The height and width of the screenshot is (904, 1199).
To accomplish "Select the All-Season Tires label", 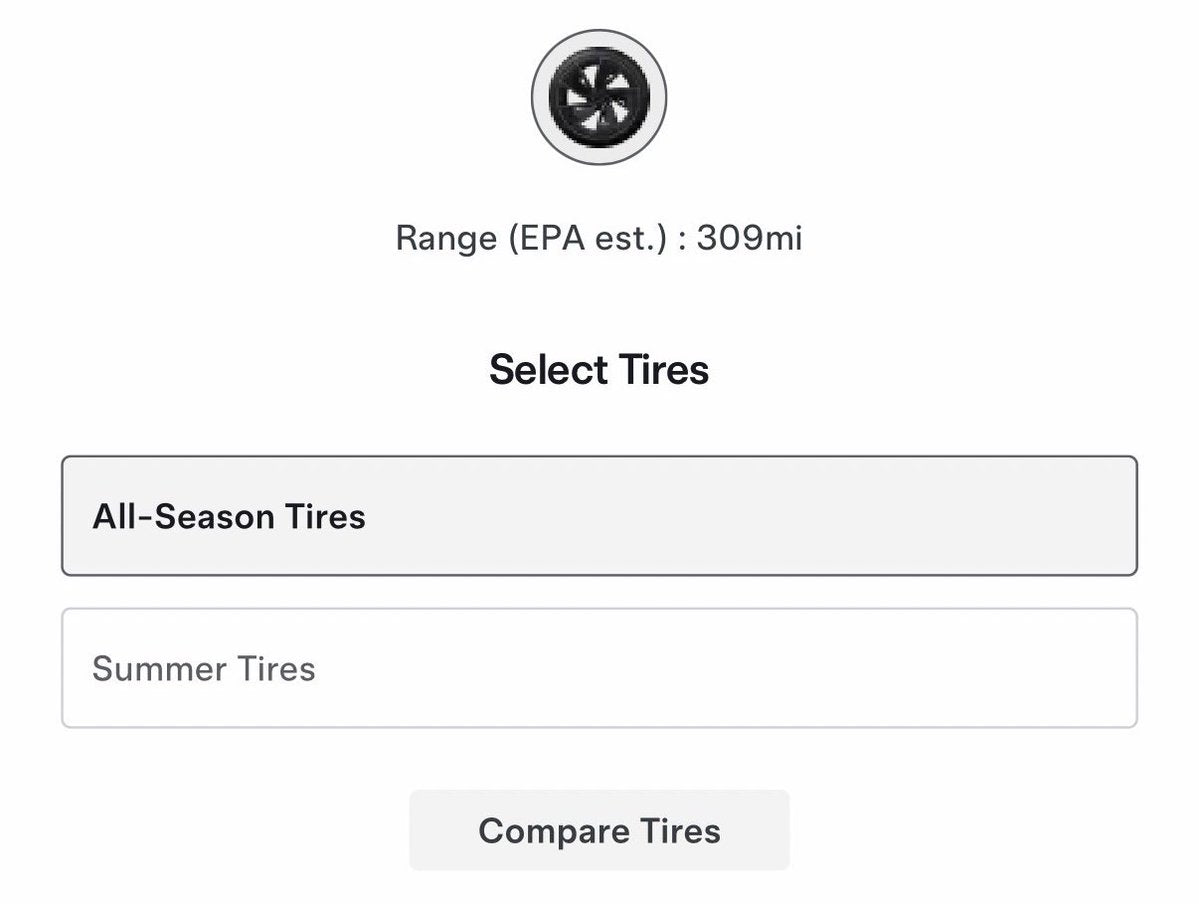I will [x=230, y=516].
